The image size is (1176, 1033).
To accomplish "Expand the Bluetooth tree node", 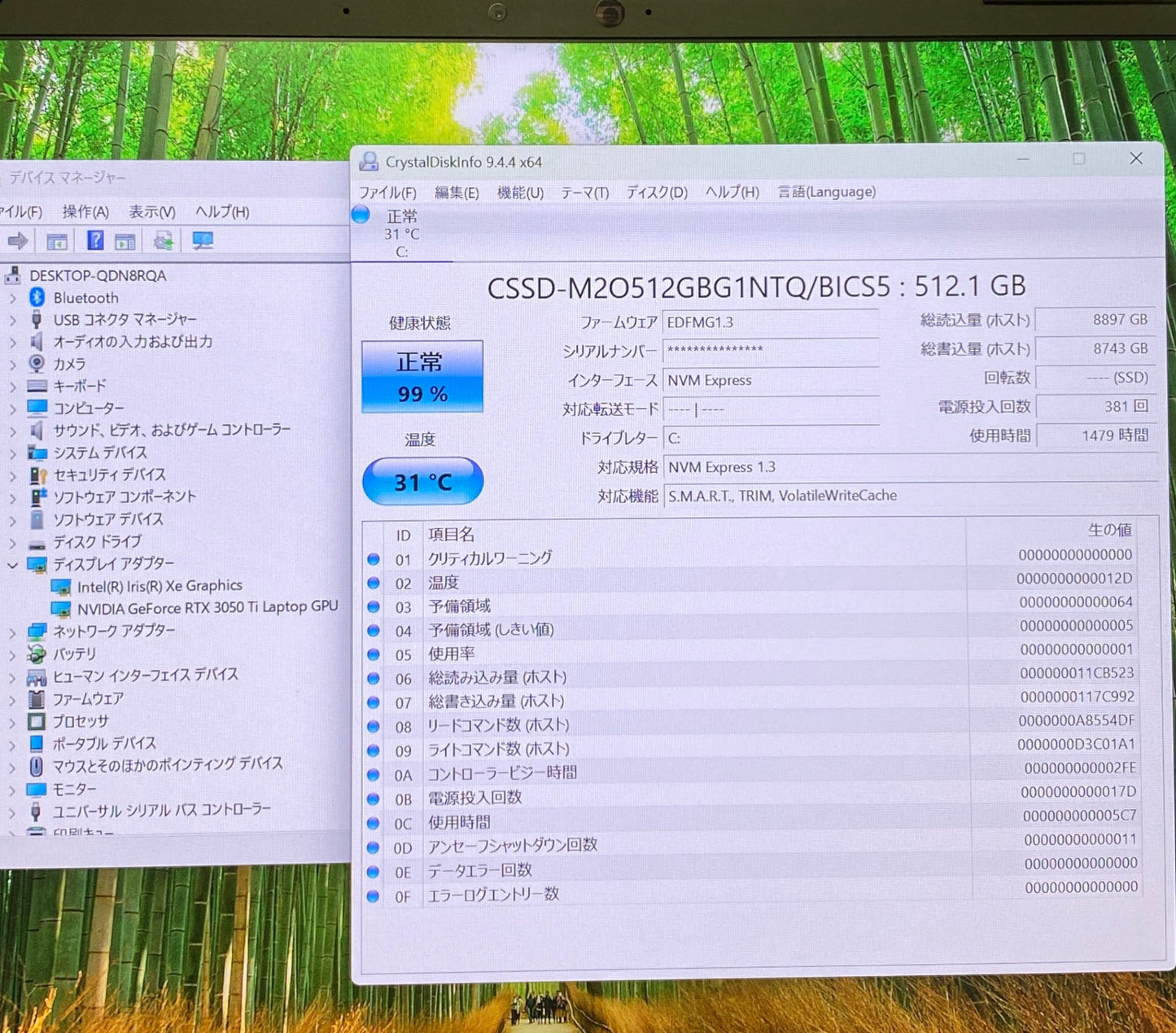I will [12, 297].
